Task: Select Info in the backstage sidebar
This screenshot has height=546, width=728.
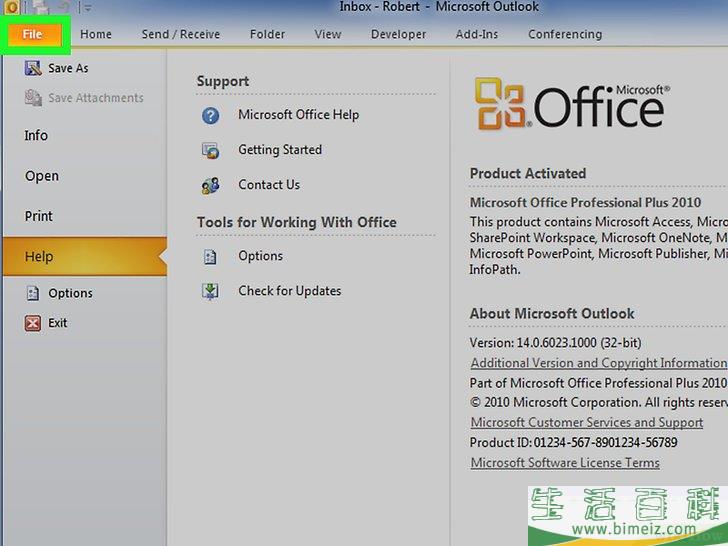Action: point(36,135)
